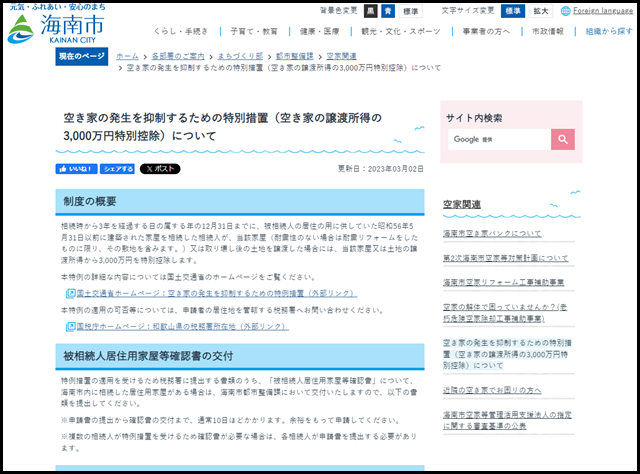Set background color to 黒 (black)

tap(371, 11)
